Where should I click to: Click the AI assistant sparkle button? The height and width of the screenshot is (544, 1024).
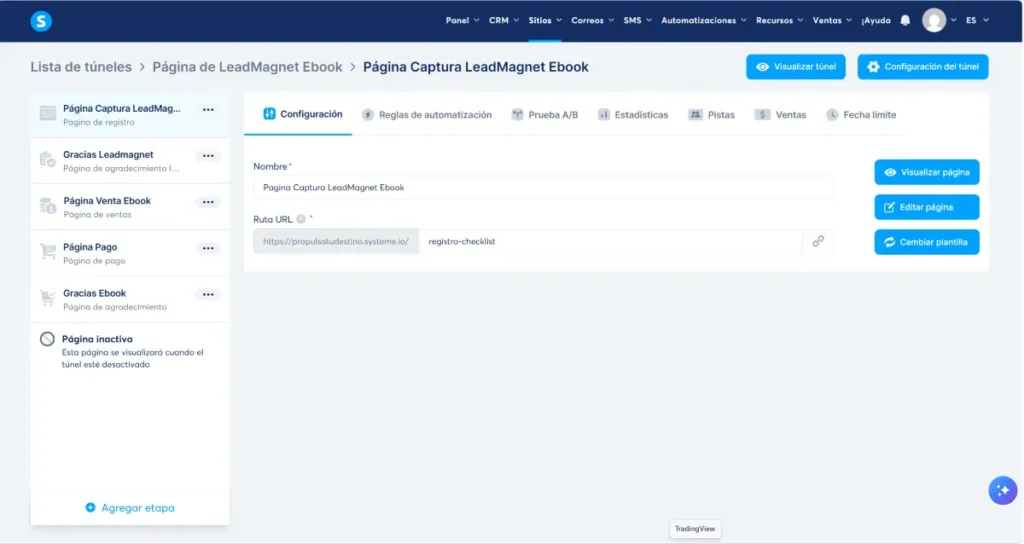pos(1002,490)
